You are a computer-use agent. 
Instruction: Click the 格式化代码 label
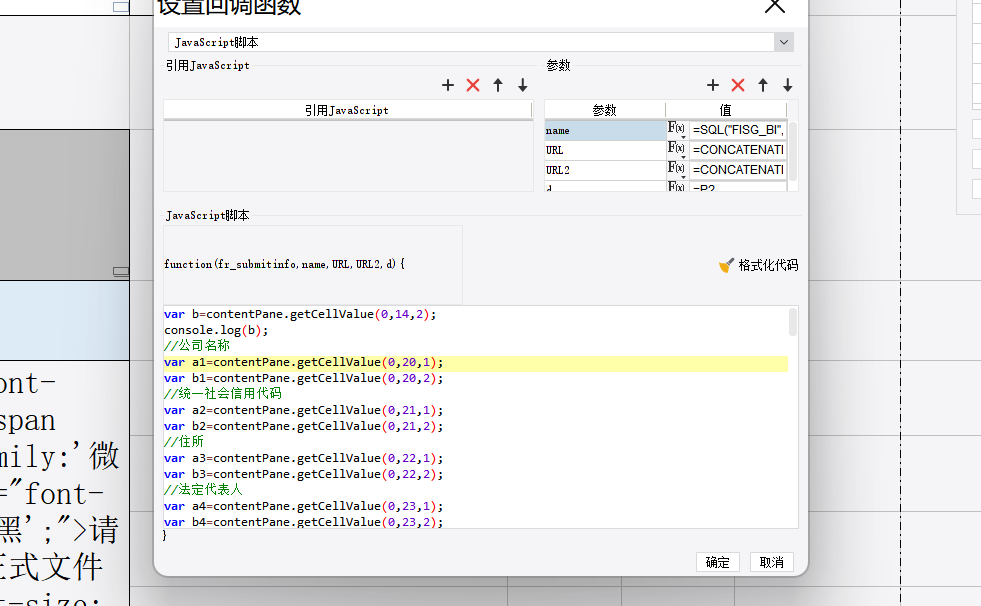pyautogui.click(x=768, y=265)
